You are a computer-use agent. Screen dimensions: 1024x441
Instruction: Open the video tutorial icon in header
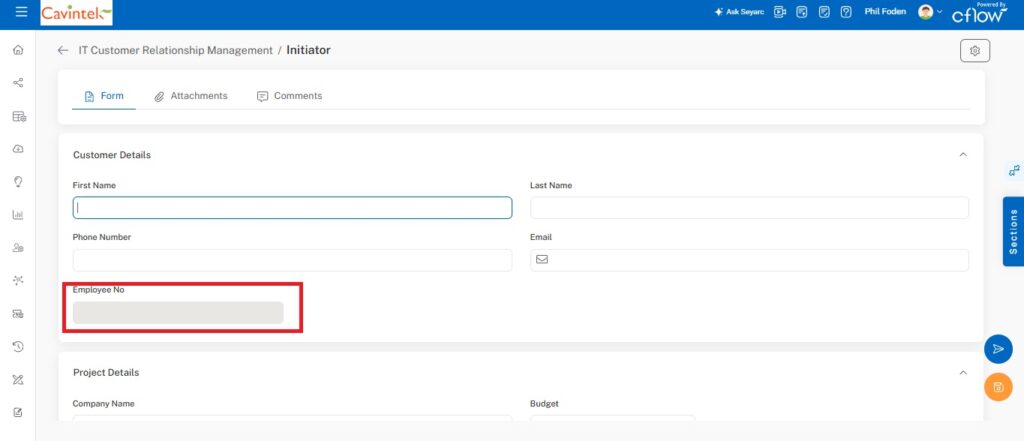(x=780, y=12)
